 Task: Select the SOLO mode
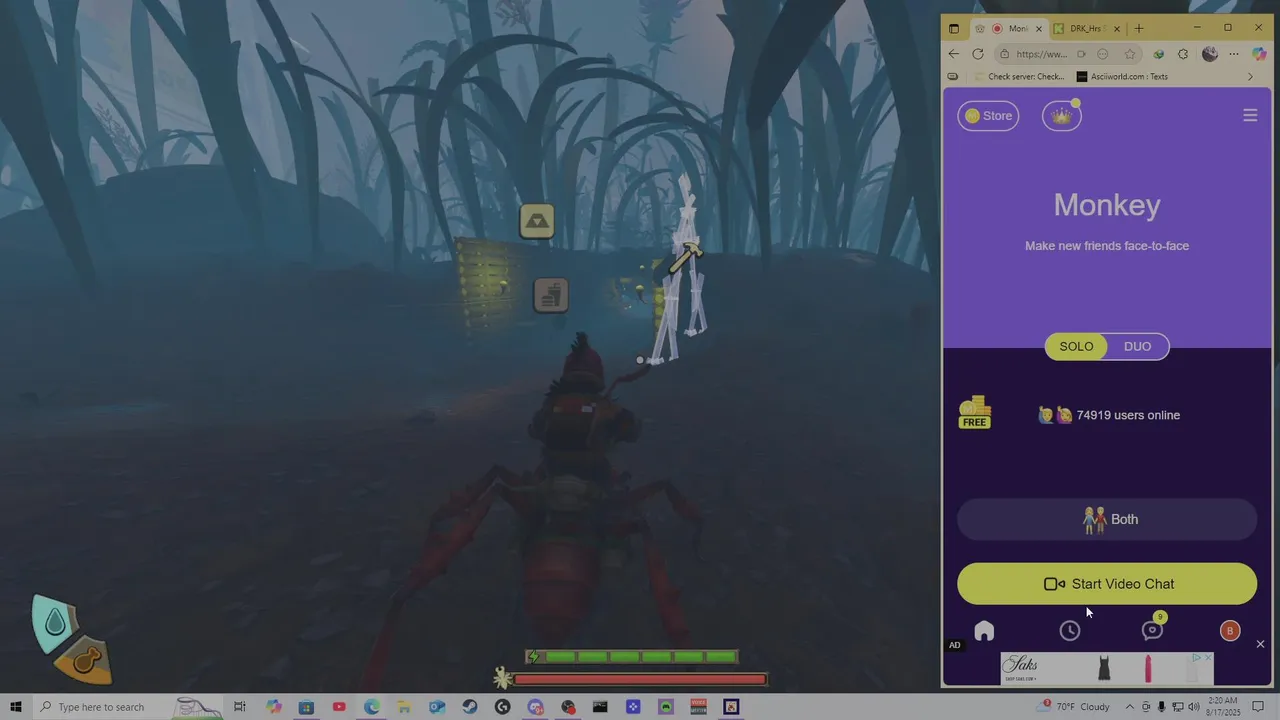[x=1077, y=346]
